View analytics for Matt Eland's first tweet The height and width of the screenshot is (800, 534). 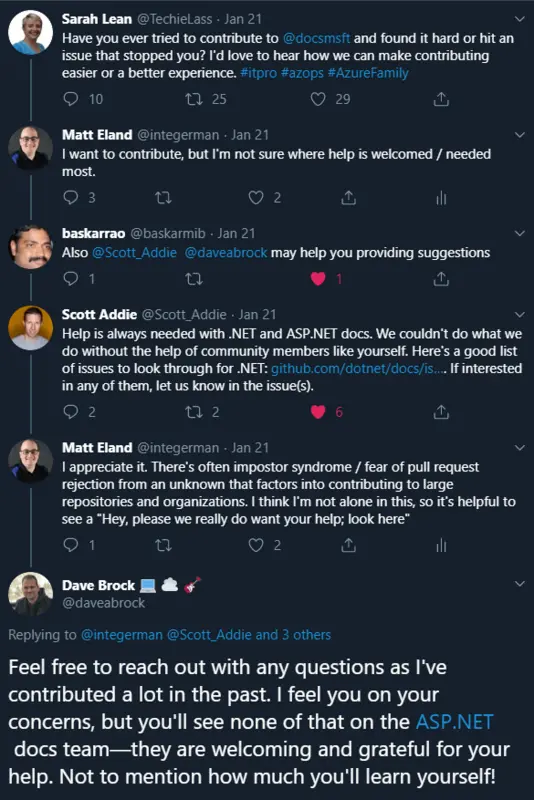click(x=441, y=197)
